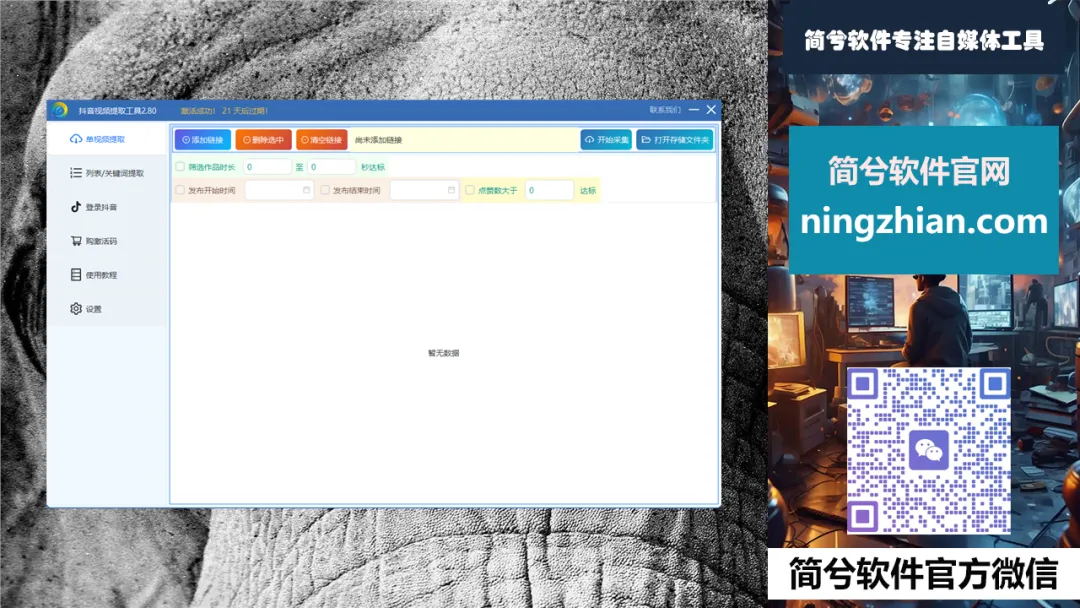Click the 点赞数大于 value input field
Image resolution: width=1080 pixels, height=608 pixels.
point(549,190)
